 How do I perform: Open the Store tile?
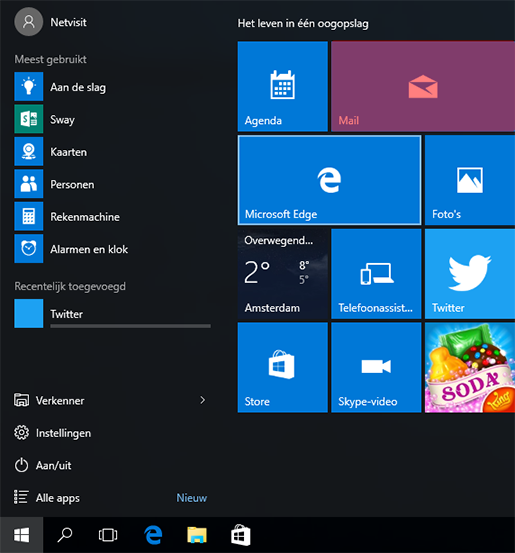(283, 367)
